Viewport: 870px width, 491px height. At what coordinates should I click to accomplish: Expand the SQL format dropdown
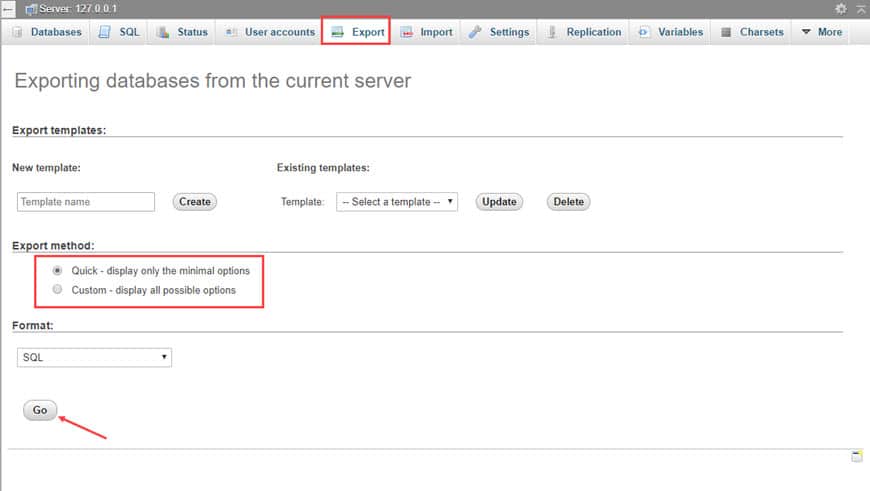[x=94, y=357]
